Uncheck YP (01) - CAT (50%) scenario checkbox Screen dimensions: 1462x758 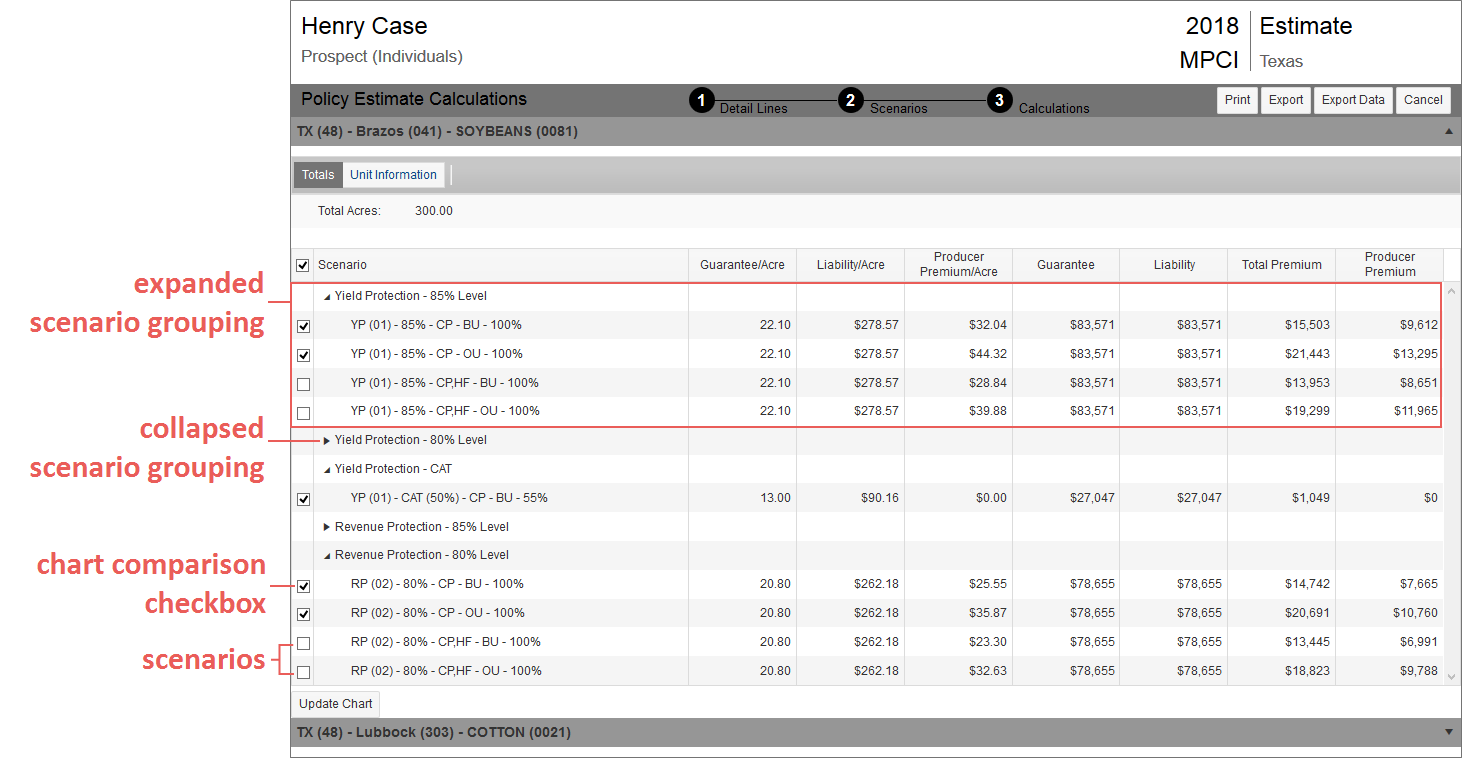[x=303, y=499]
